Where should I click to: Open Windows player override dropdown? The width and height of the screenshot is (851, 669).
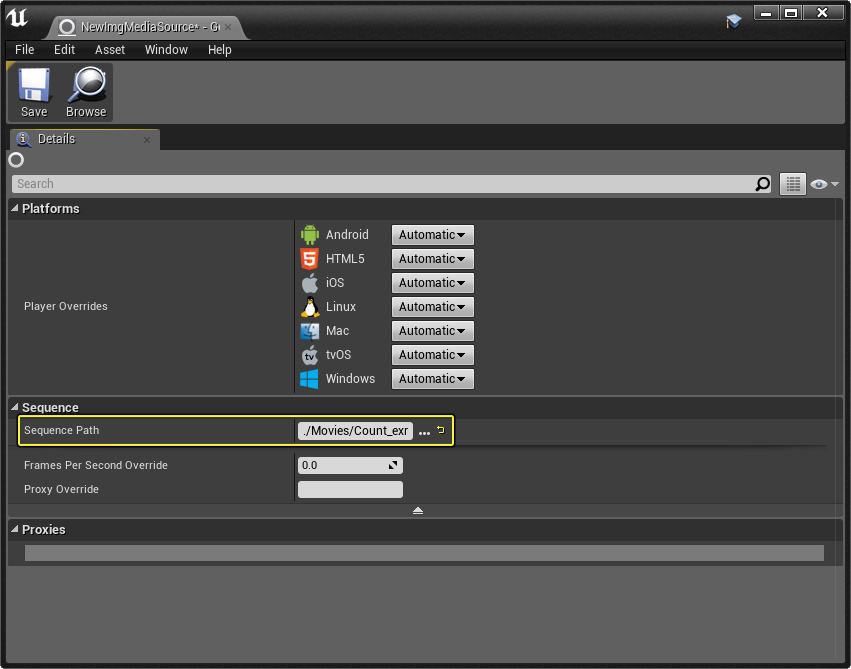(x=433, y=379)
